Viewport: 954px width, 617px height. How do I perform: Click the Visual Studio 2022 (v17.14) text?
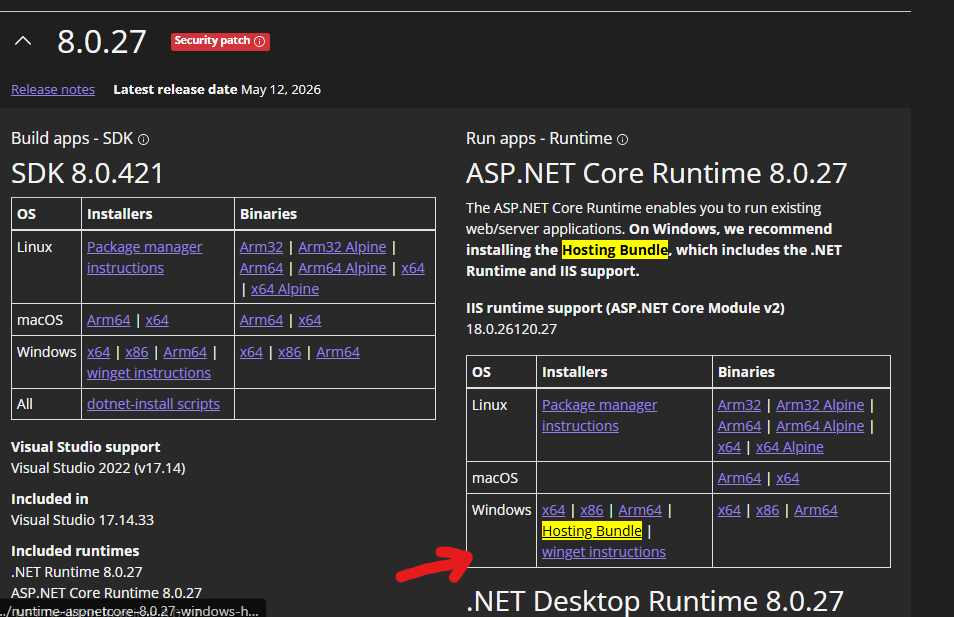(x=98, y=468)
